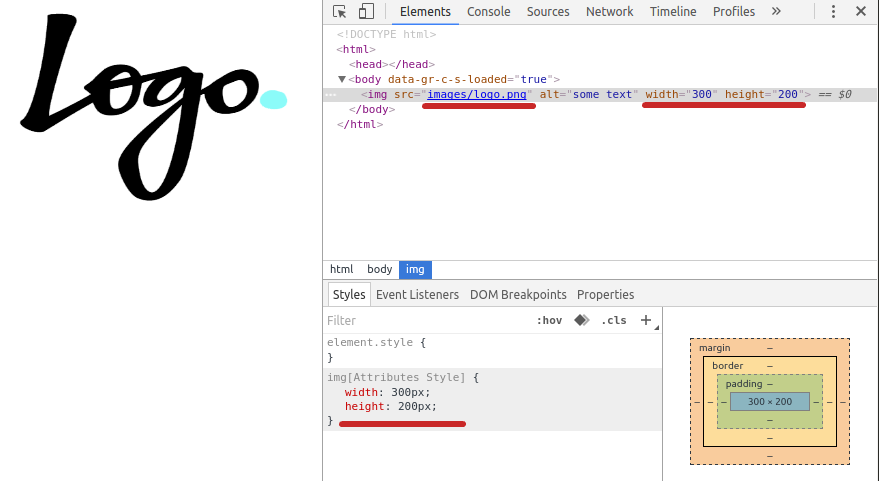879x481 pixels.
Task: Toggle the .cls class editor
Action: point(613,321)
